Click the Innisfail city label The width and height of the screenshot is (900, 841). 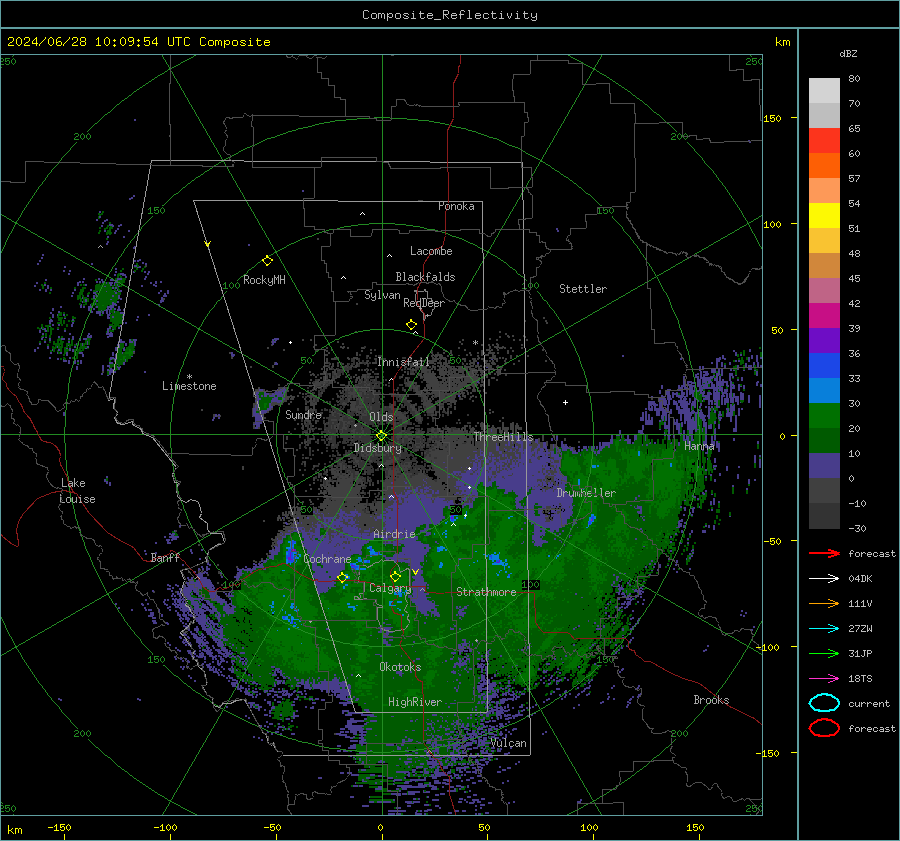(x=403, y=362)
